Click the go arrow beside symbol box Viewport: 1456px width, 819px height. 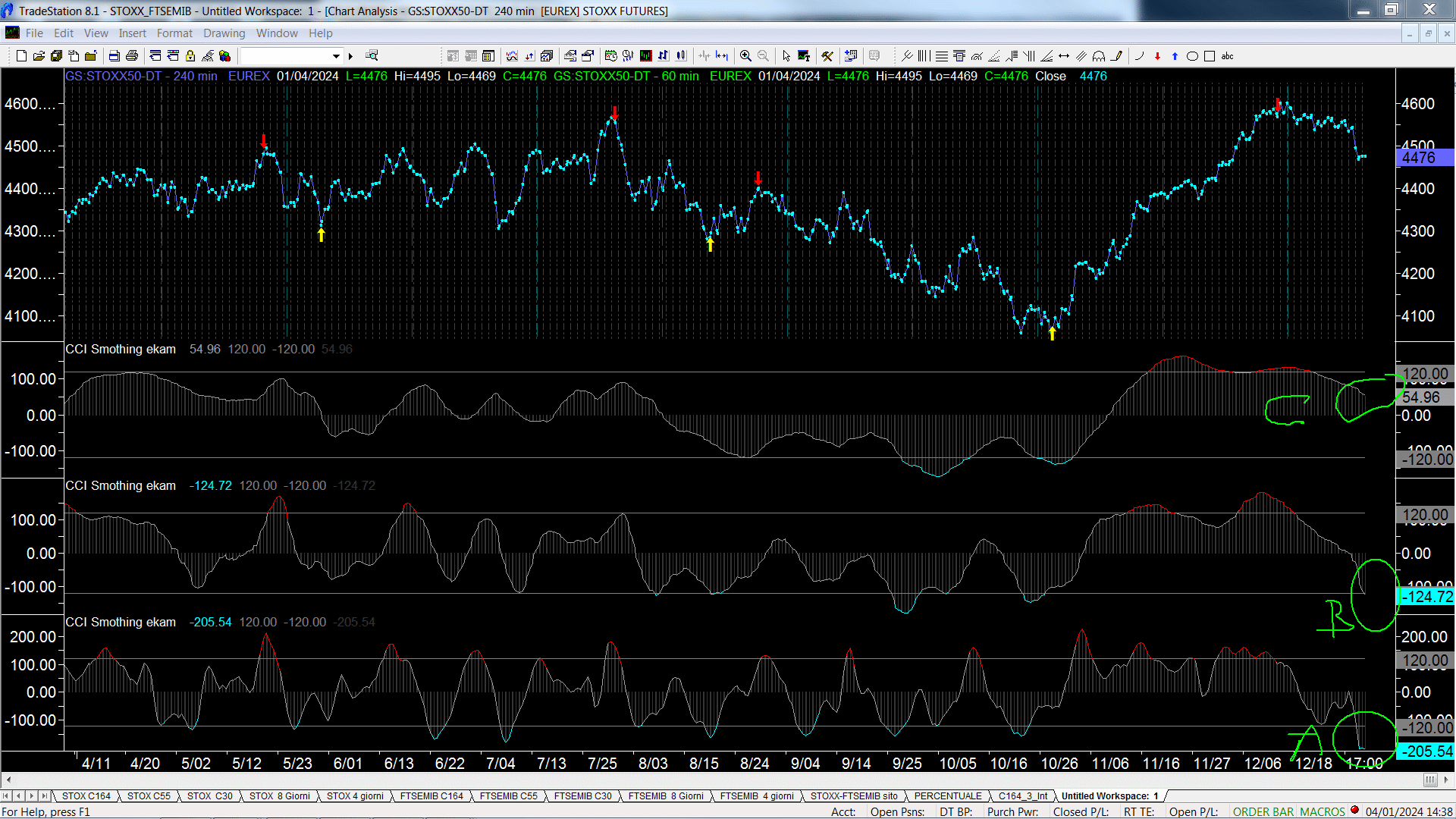350,56
